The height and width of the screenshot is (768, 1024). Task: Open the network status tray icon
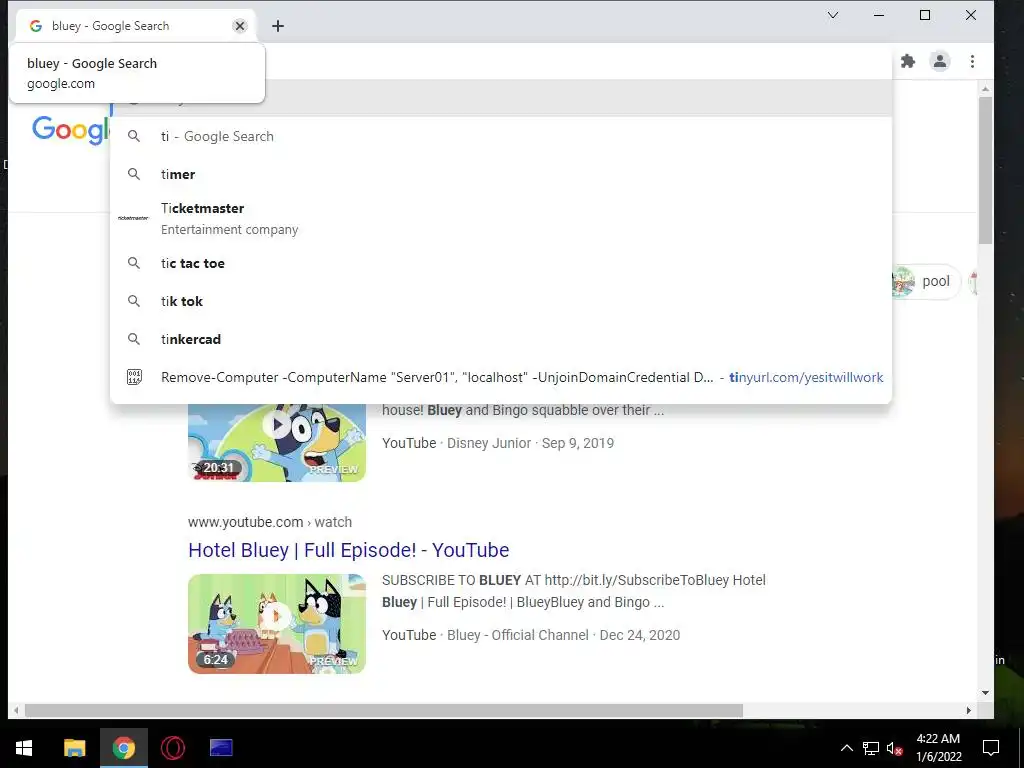[871, 748]
